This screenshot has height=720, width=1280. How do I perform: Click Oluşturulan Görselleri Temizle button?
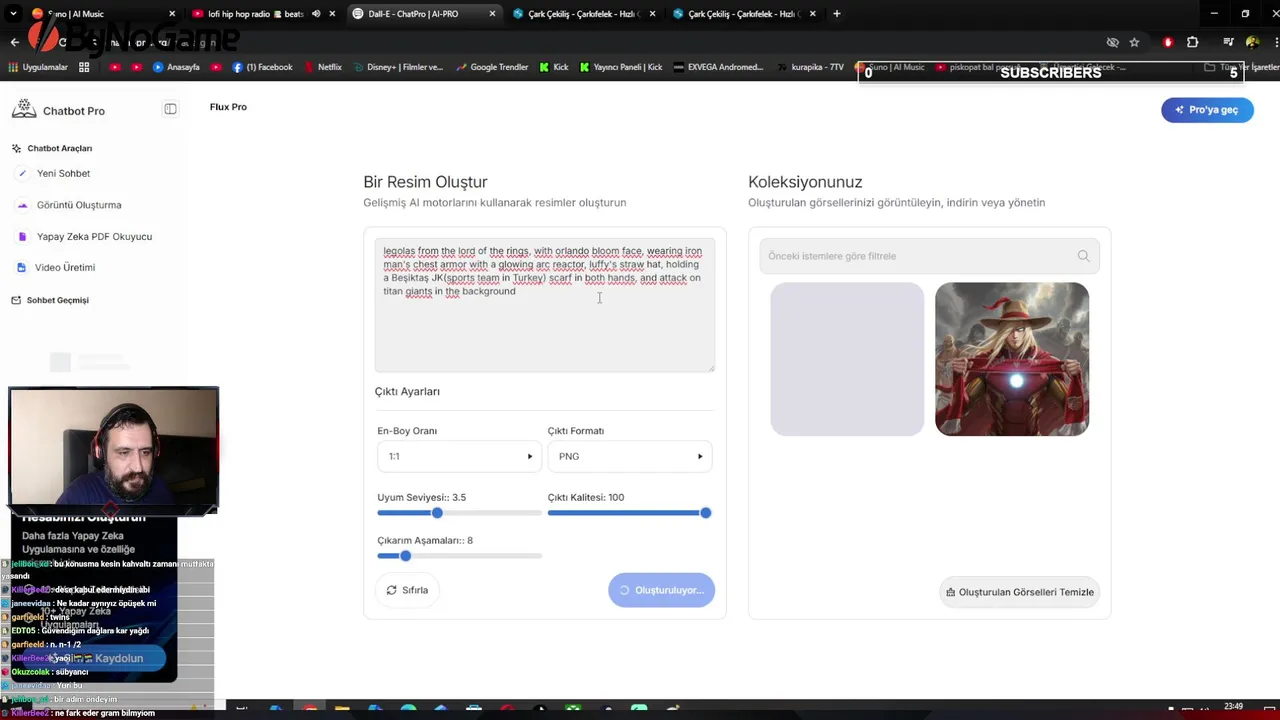pos(1020,592)
